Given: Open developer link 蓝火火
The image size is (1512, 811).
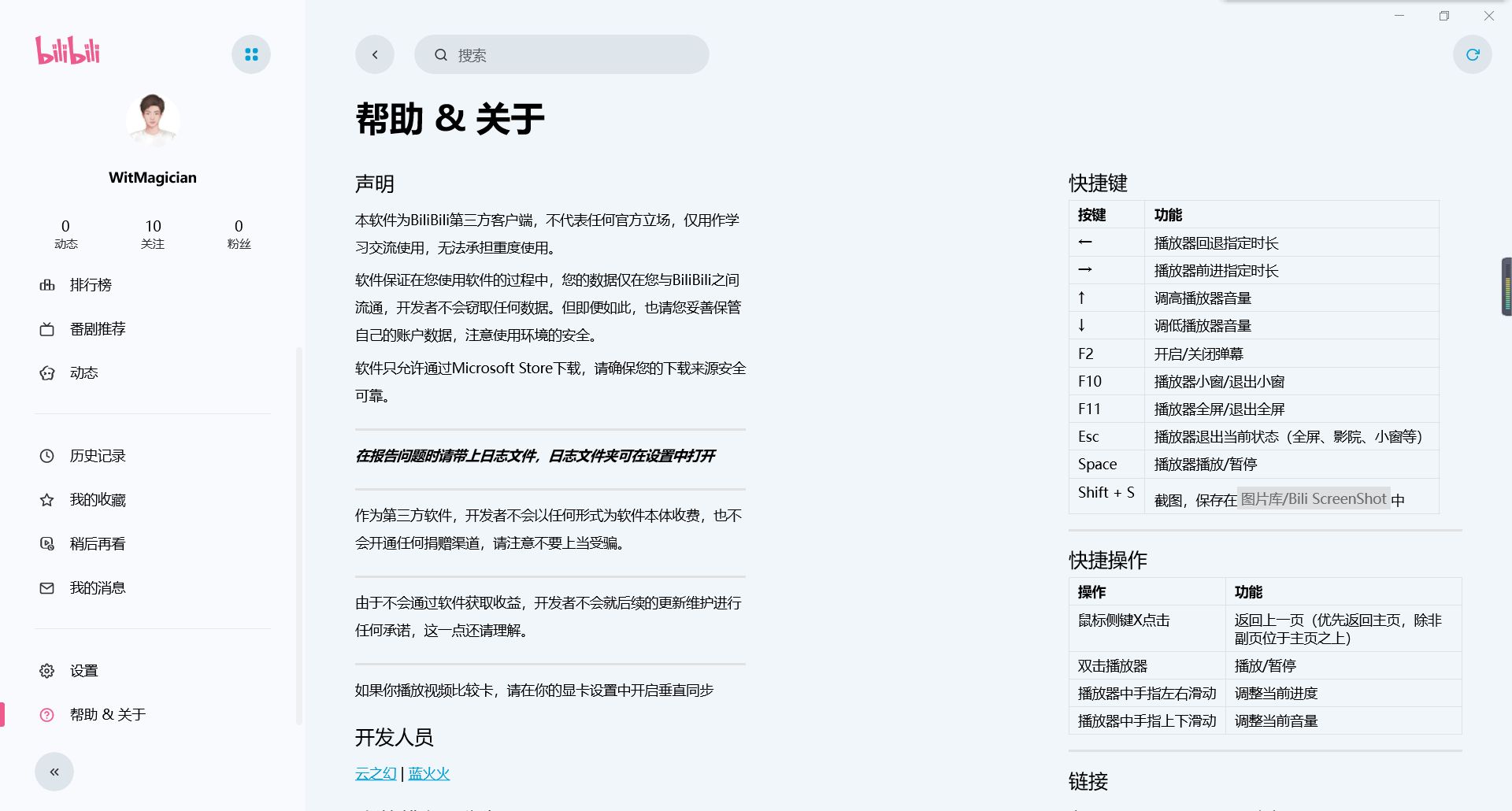Looking at the screenshot, I should pos(429,774).
